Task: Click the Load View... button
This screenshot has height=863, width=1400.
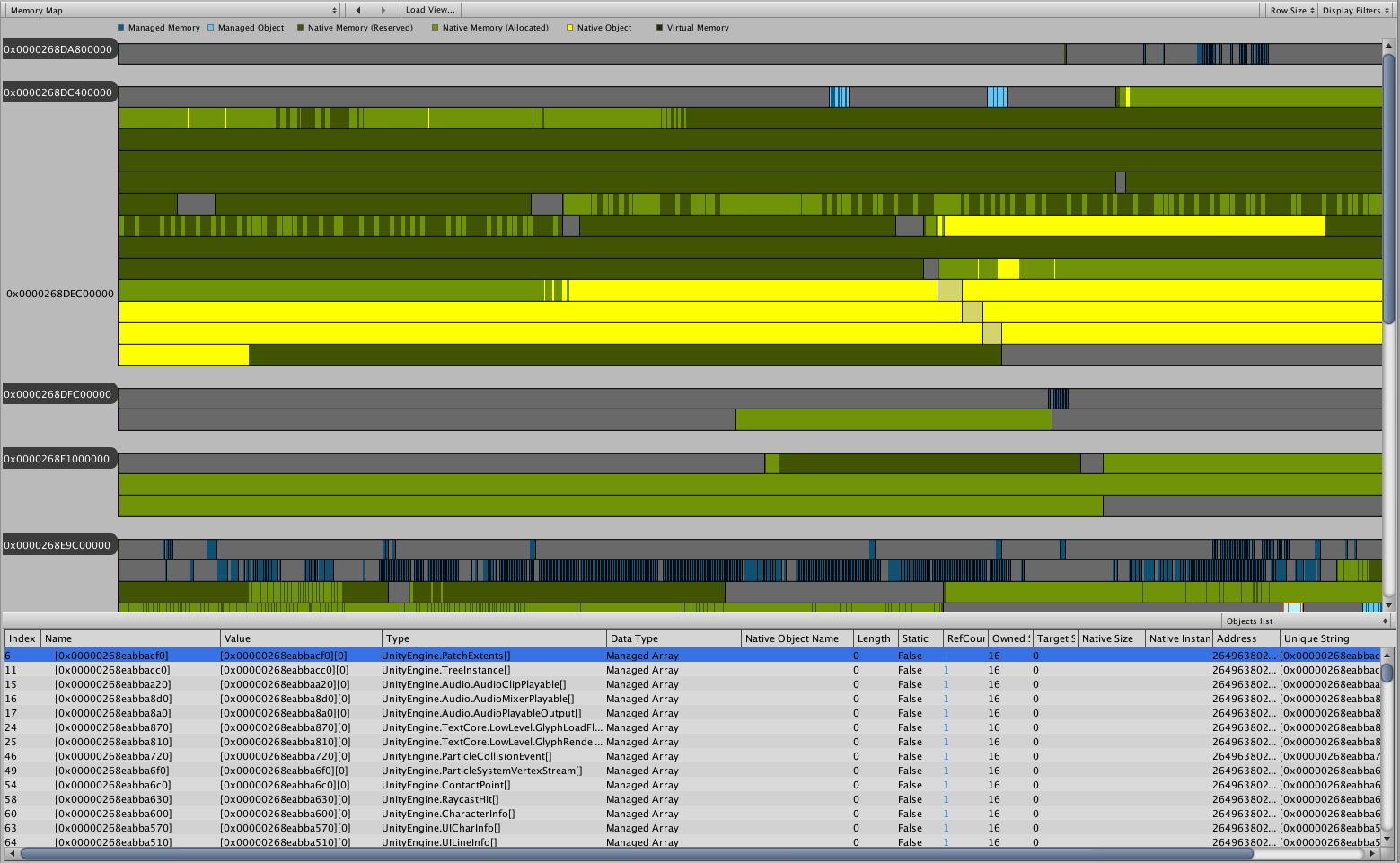Action: point(430,9)
